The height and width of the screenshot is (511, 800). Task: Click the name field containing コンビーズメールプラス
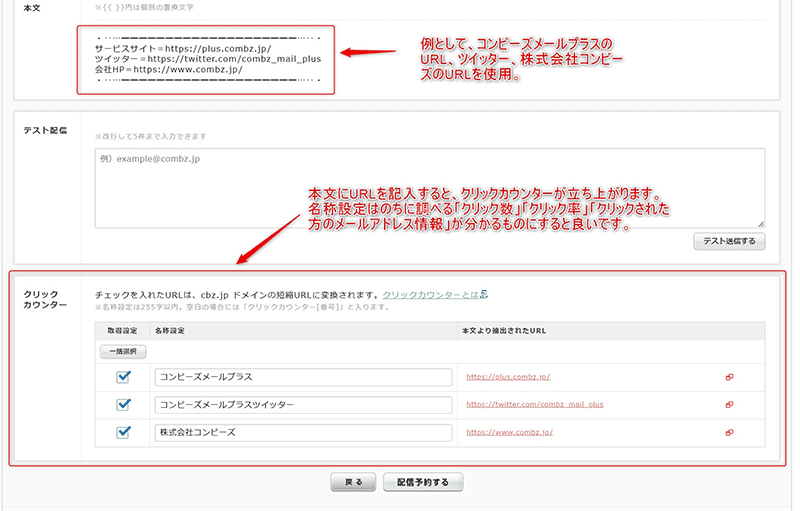[303, 377]
